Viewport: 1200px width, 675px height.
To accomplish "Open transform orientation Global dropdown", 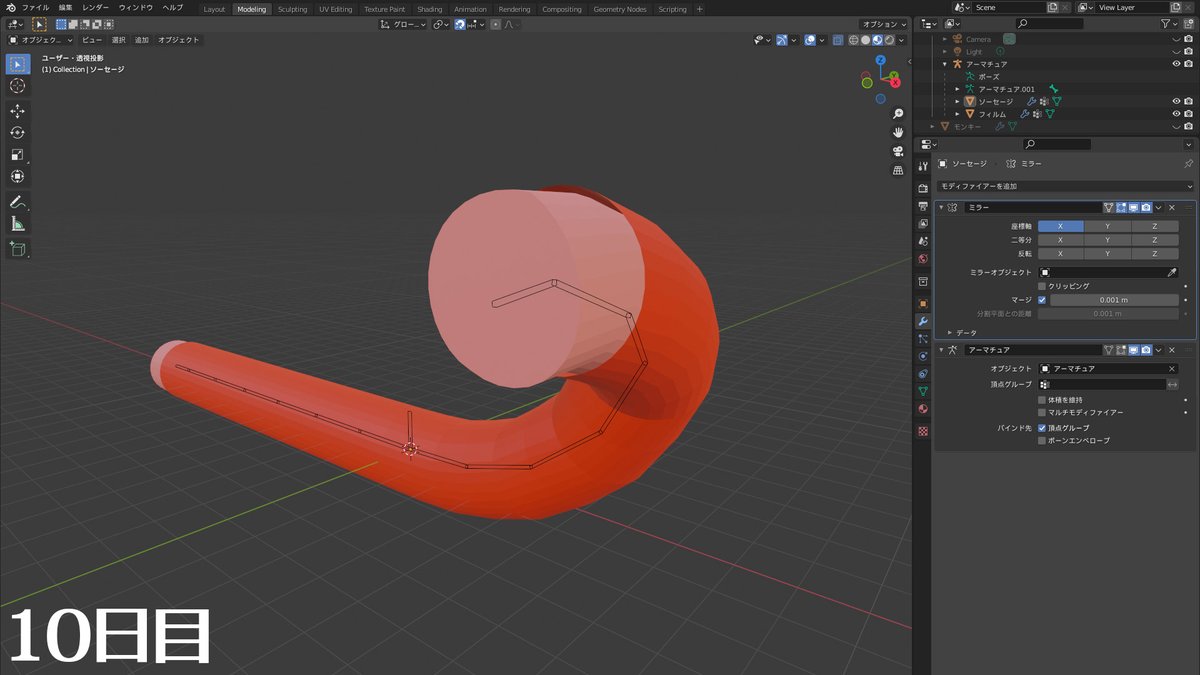I will click(x=404, y=24).
